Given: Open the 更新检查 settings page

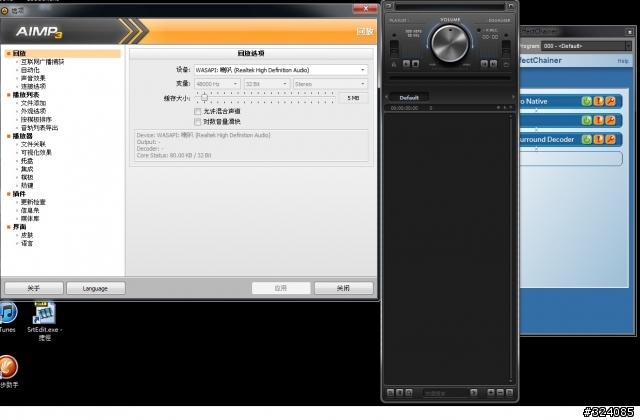Looking at the screenshot, I should point(33,202).
